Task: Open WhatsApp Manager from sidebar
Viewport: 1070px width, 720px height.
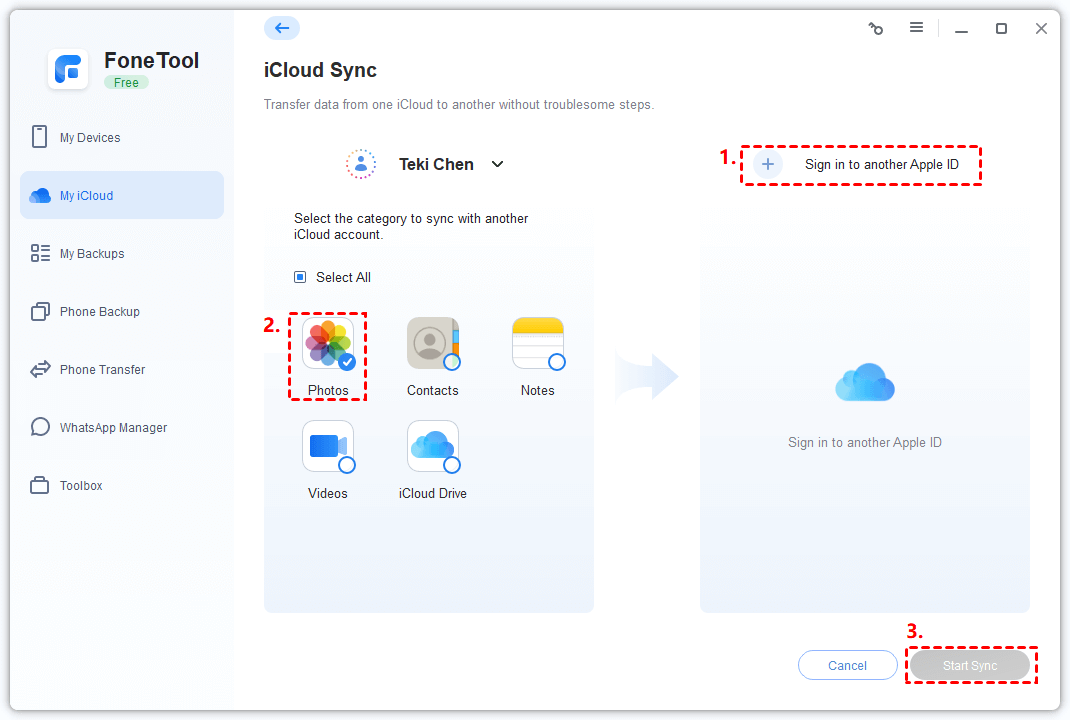Action: [x=113, y=428]
